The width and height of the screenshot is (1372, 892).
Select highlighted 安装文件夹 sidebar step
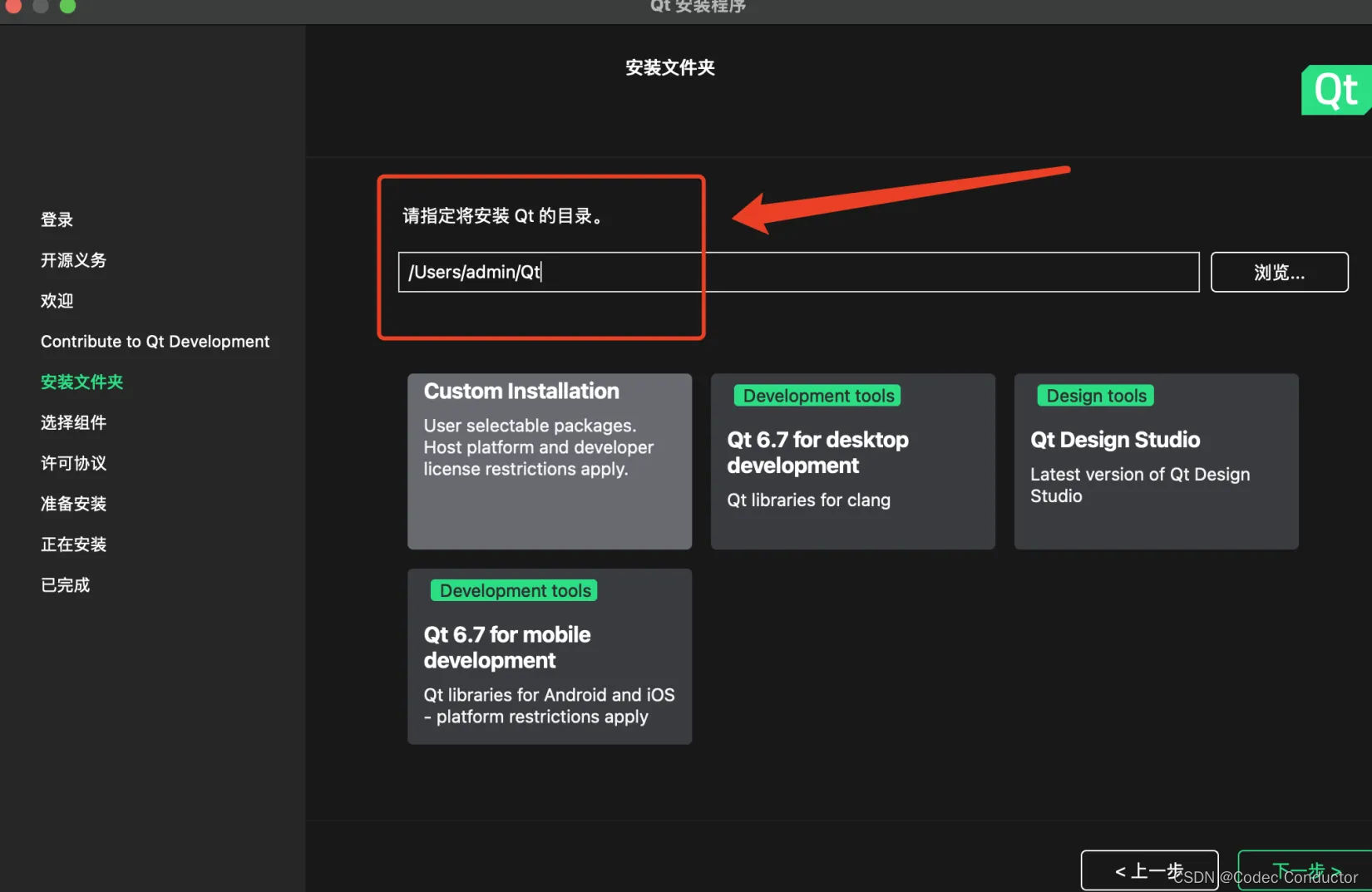click(x=81, y=382)
